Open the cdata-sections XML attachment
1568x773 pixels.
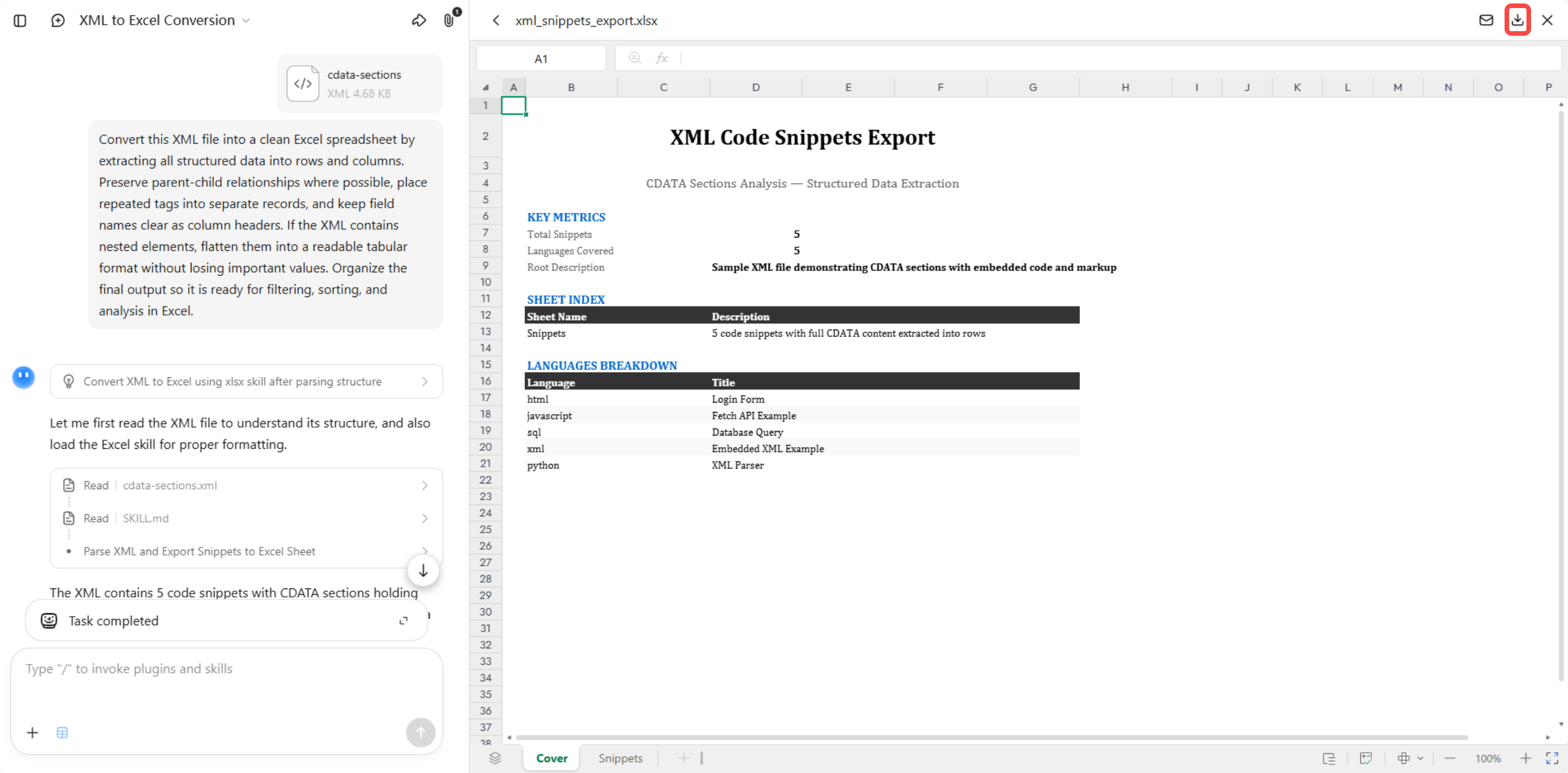tap(359, 84)
